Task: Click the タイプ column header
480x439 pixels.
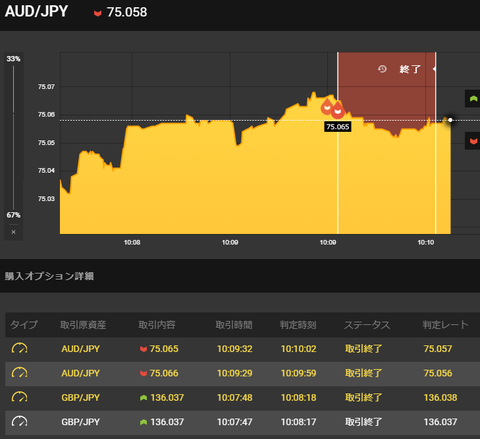Action: coord(24,325)
